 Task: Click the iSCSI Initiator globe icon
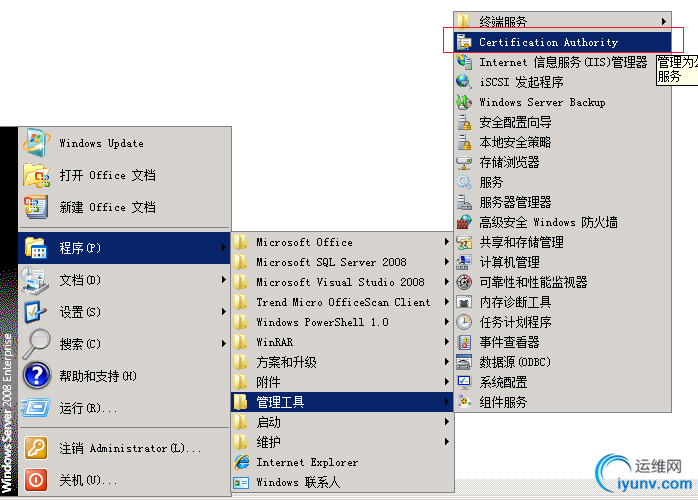click(464, 82)
